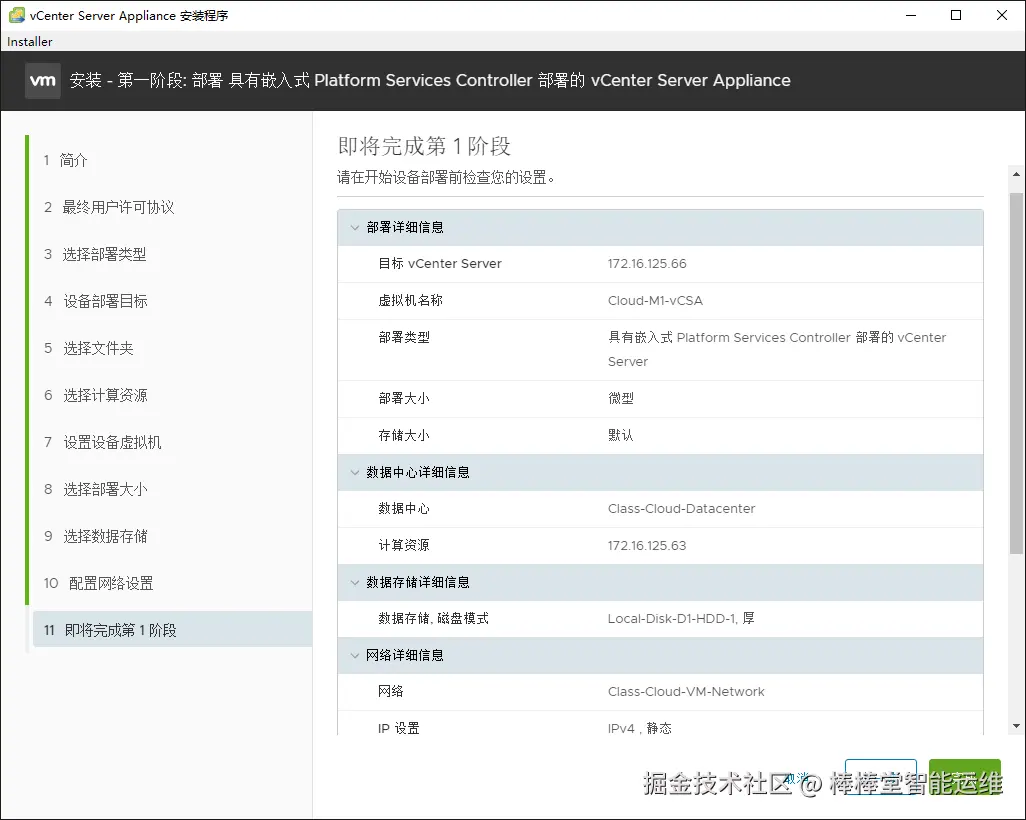1026x820 pixels.
Task: Click the 存储大小 label
Action: point(404,435)
